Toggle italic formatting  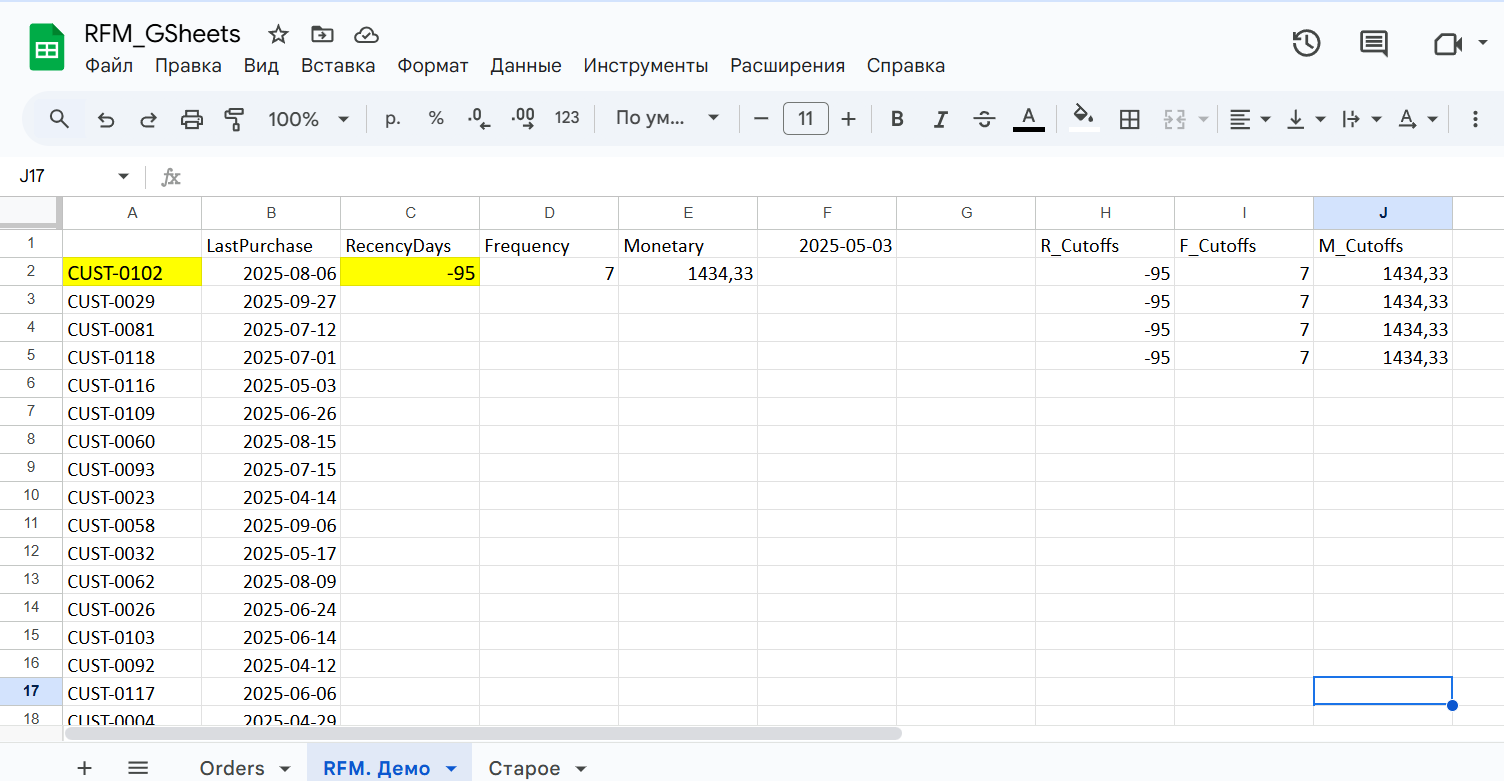click(940, 119)
